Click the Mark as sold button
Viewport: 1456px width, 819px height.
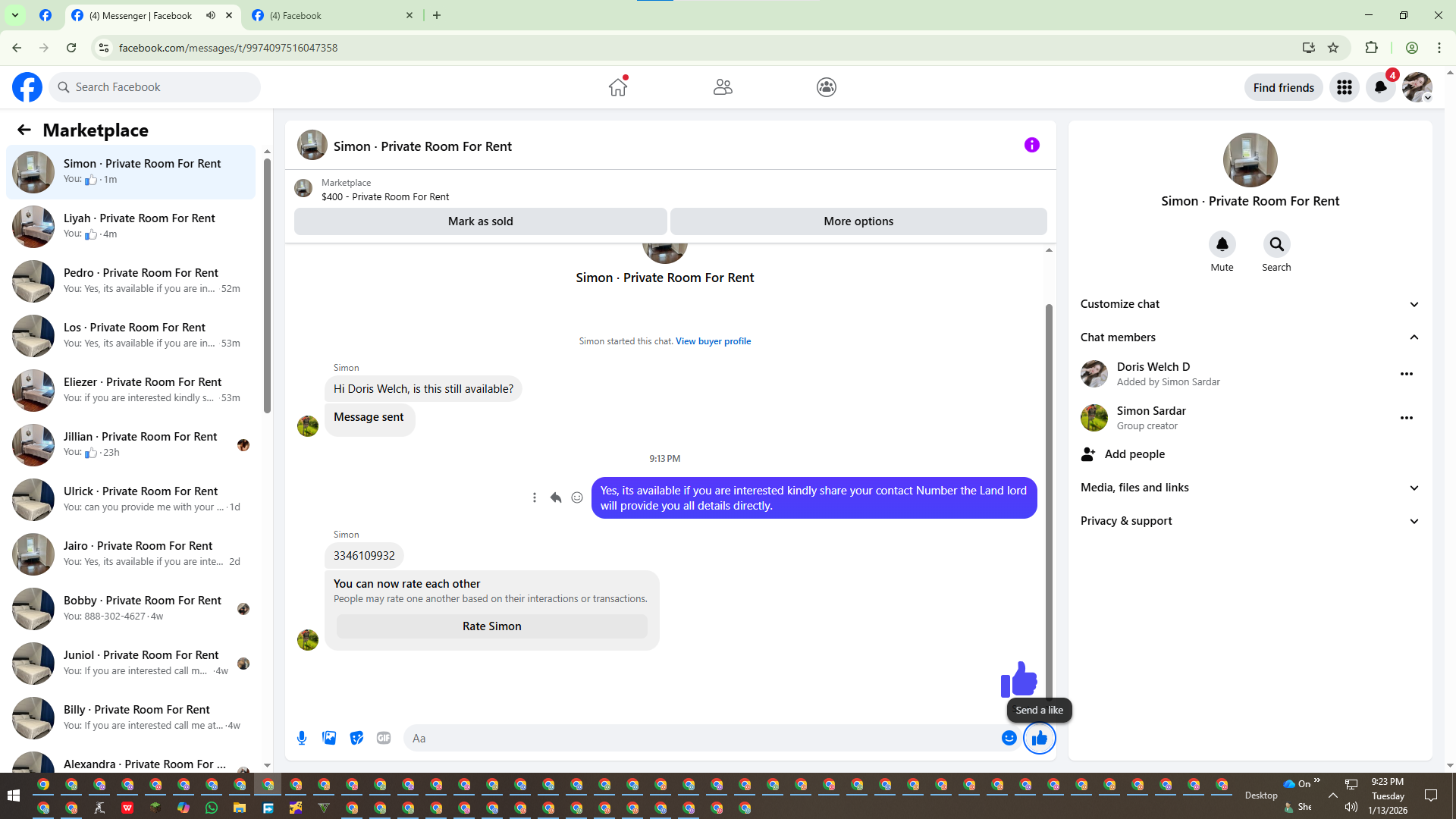click(480, 221)
